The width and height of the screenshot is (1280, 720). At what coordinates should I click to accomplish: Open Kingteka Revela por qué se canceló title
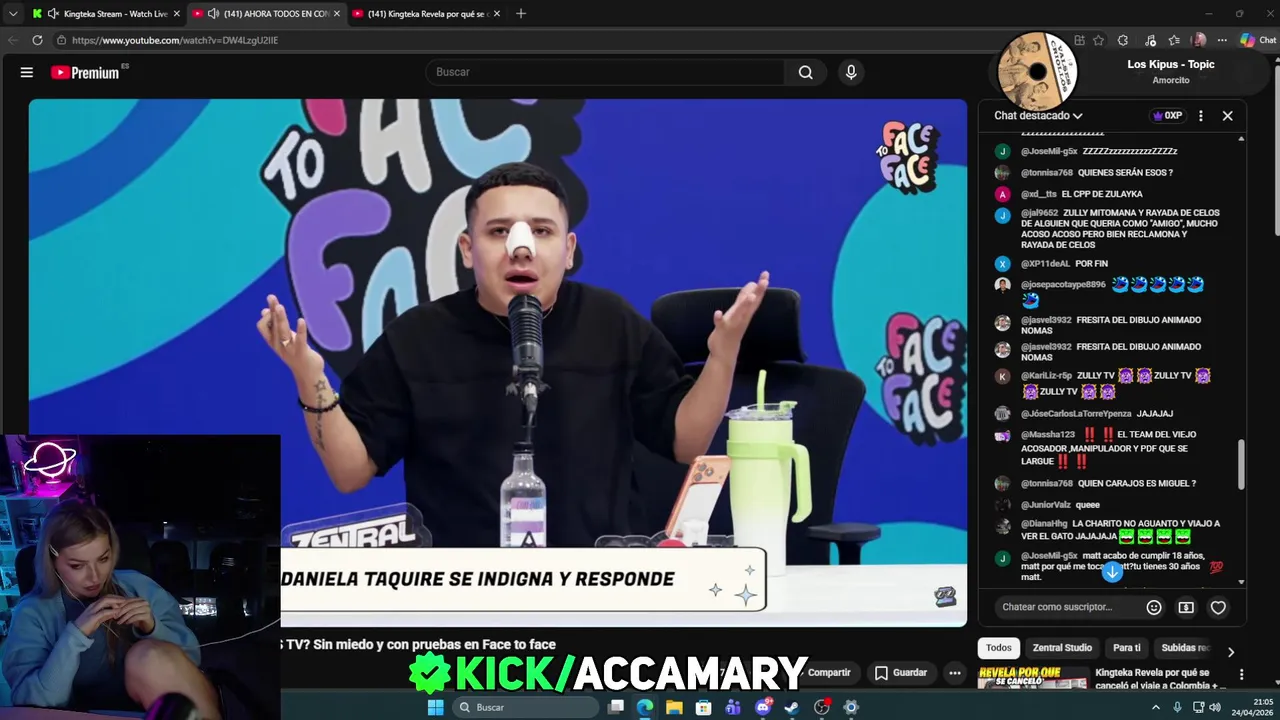click(x=1160, y=679)
